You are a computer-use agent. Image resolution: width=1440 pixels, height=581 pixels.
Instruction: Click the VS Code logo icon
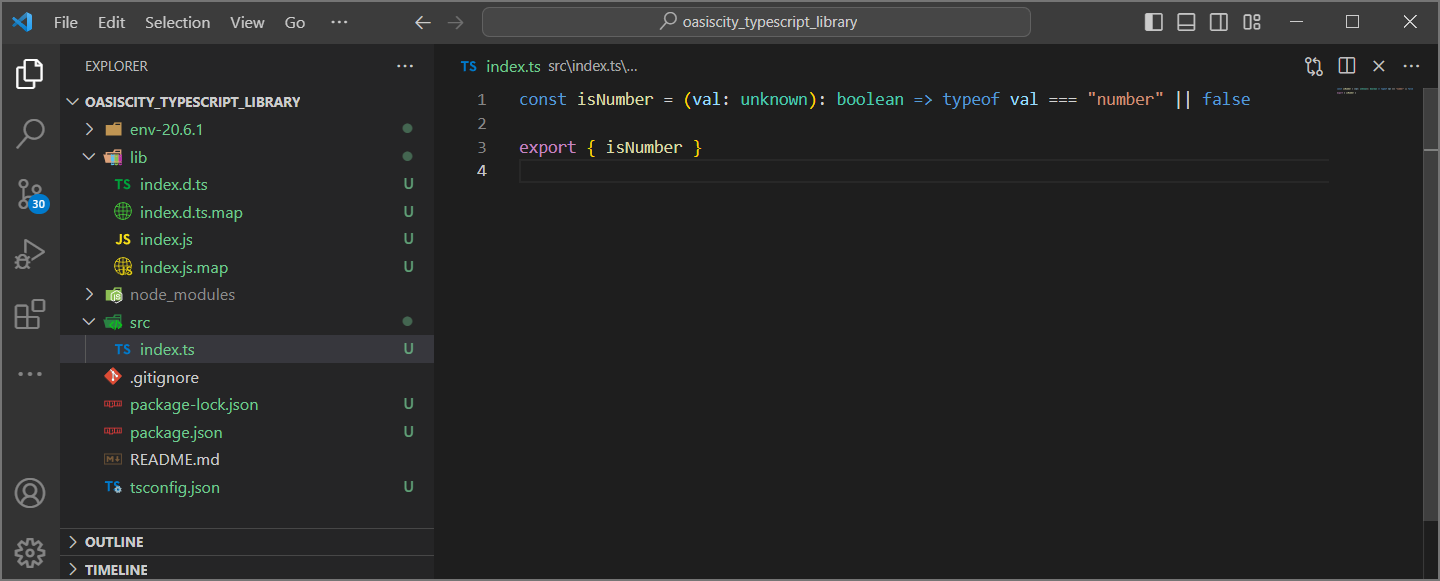pos(22,22)
